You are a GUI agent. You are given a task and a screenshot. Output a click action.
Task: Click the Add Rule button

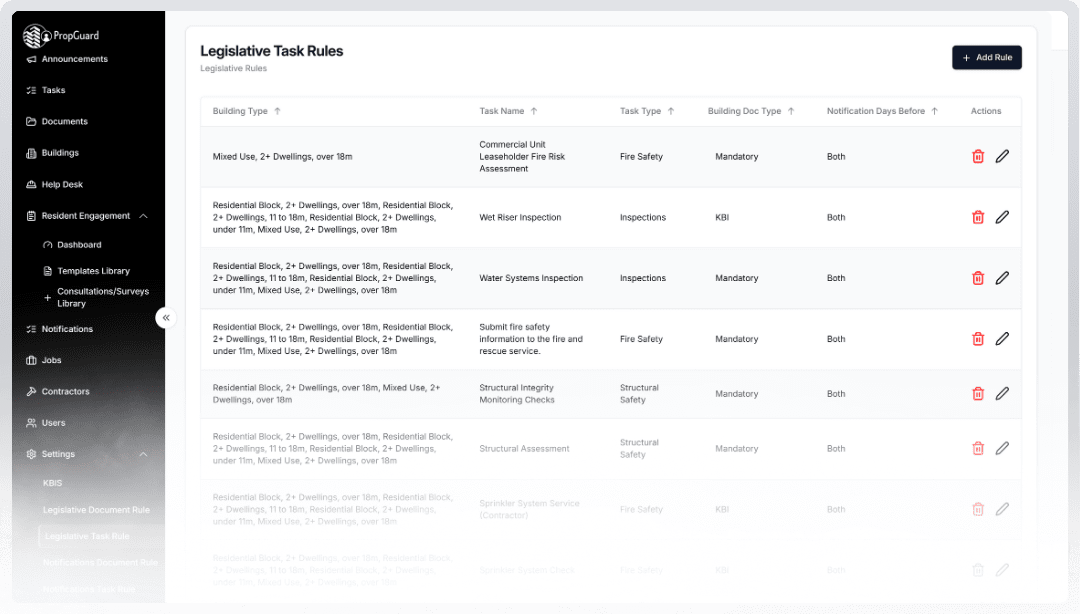click(x=986, y=58)
